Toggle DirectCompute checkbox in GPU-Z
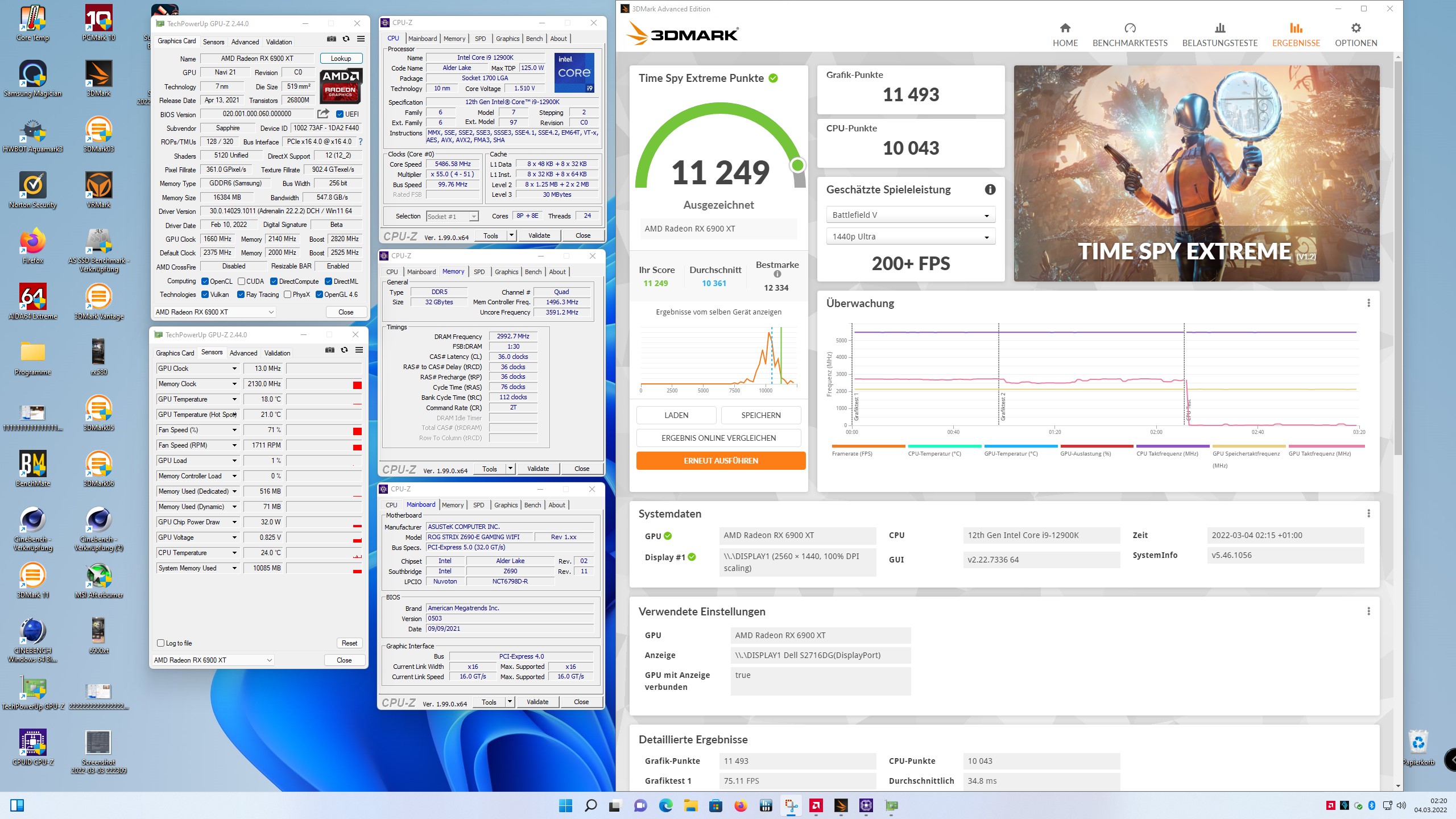Screen dimensions: 1456x819 [x=274, y=282]
